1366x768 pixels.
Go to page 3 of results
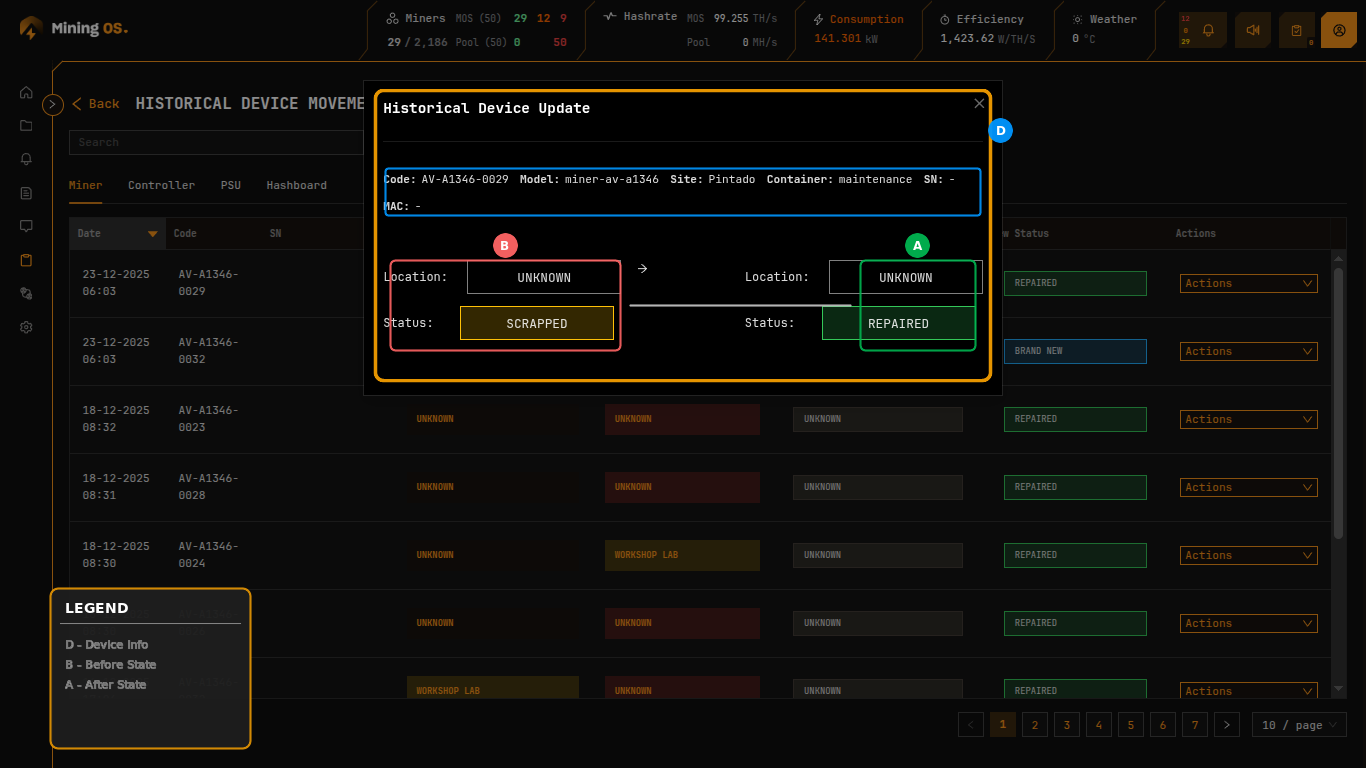(1066, 725)
